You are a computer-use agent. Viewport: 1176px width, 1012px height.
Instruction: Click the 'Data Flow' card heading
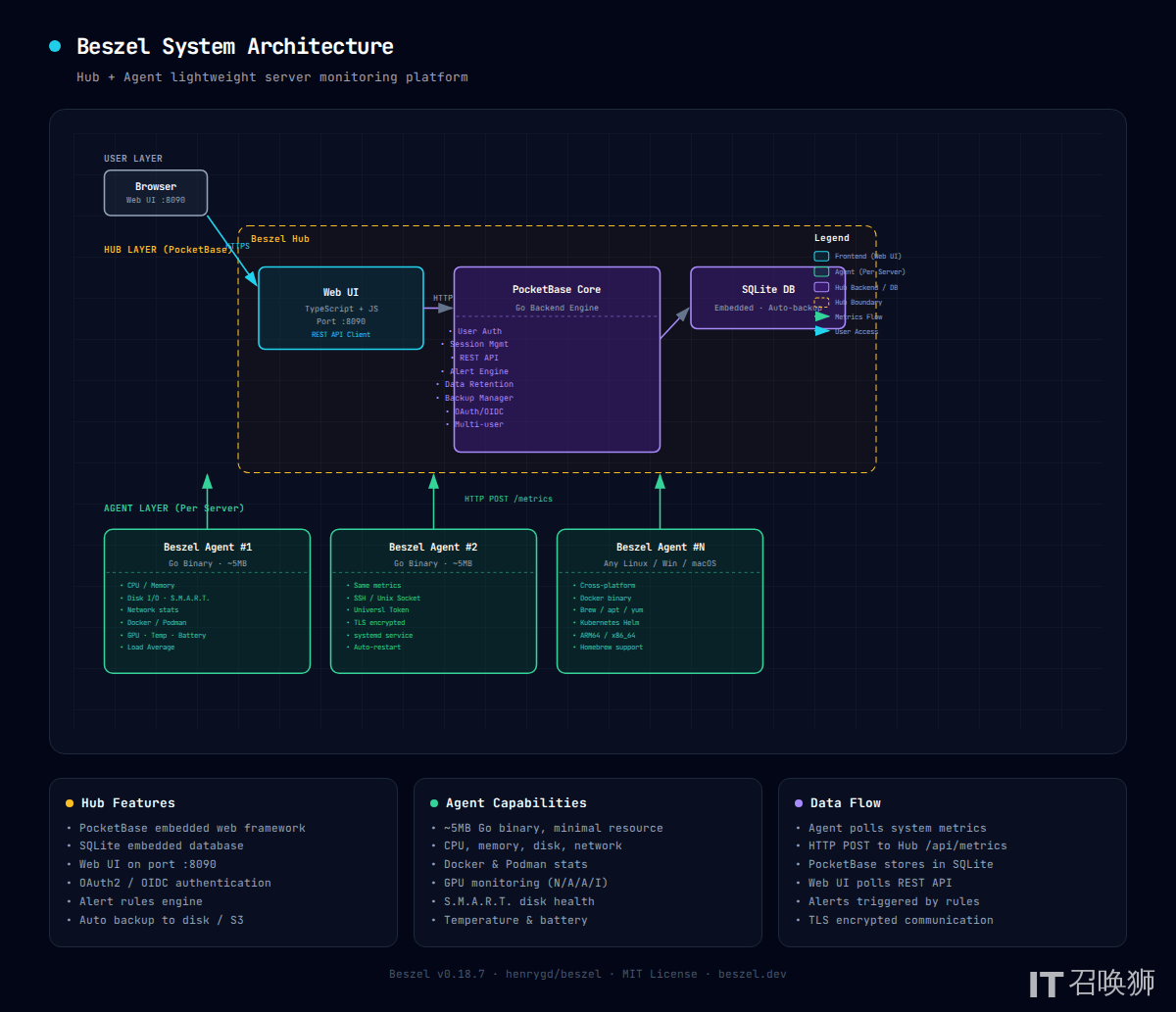(x=846, y=803)
